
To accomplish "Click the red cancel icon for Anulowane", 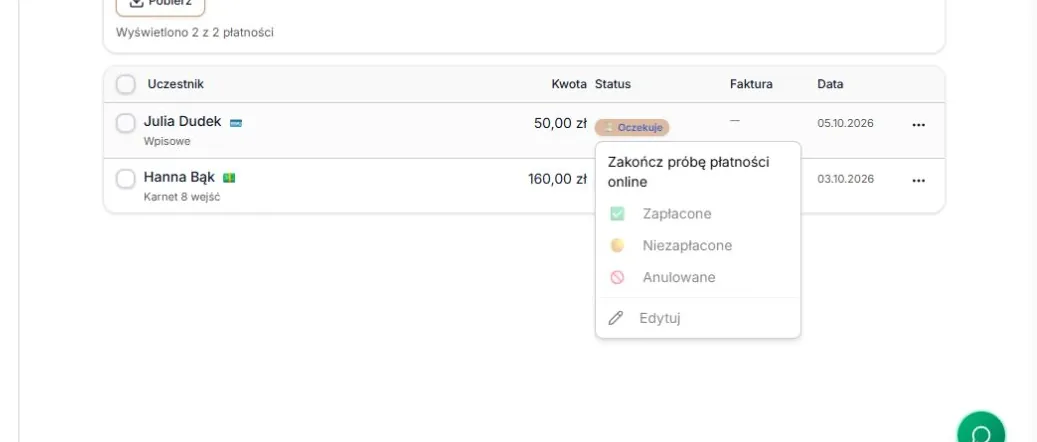I will [x=617, y=277].
